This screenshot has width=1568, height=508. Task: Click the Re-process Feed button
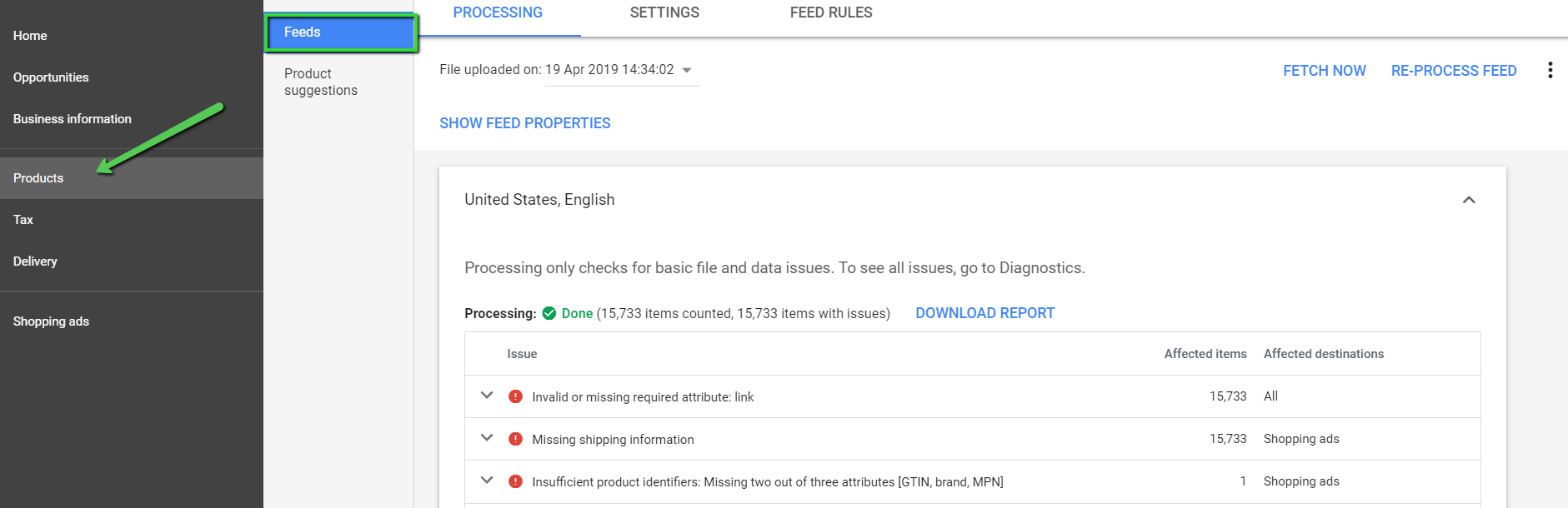(x=1453, y=71)
